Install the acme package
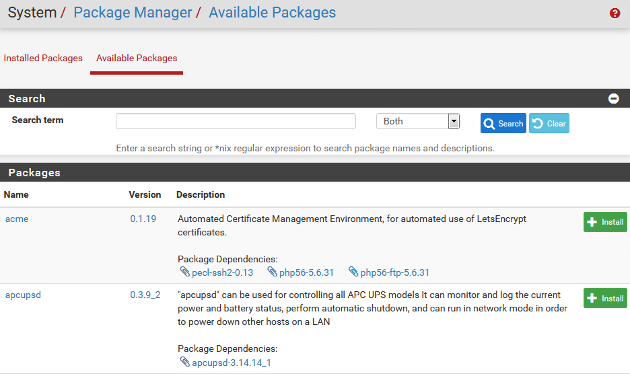 pos(605,222)
